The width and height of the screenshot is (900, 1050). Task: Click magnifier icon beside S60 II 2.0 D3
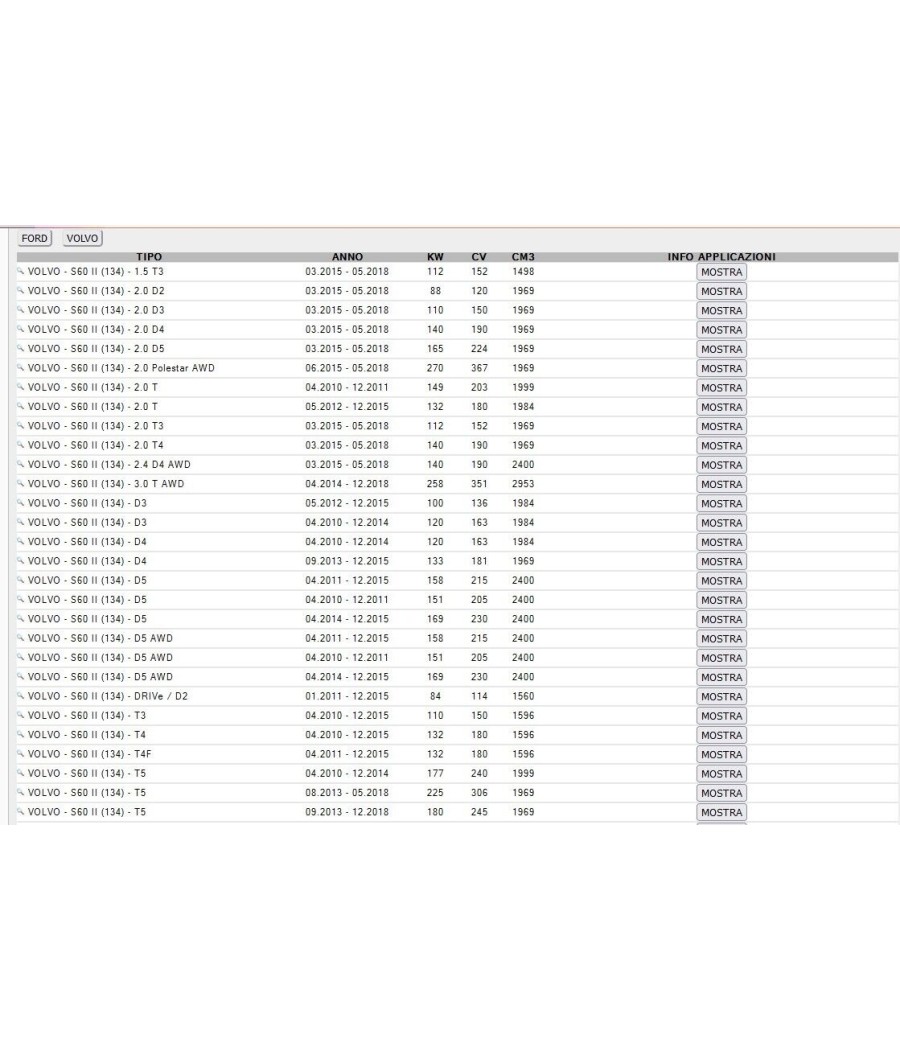[21, 309]
